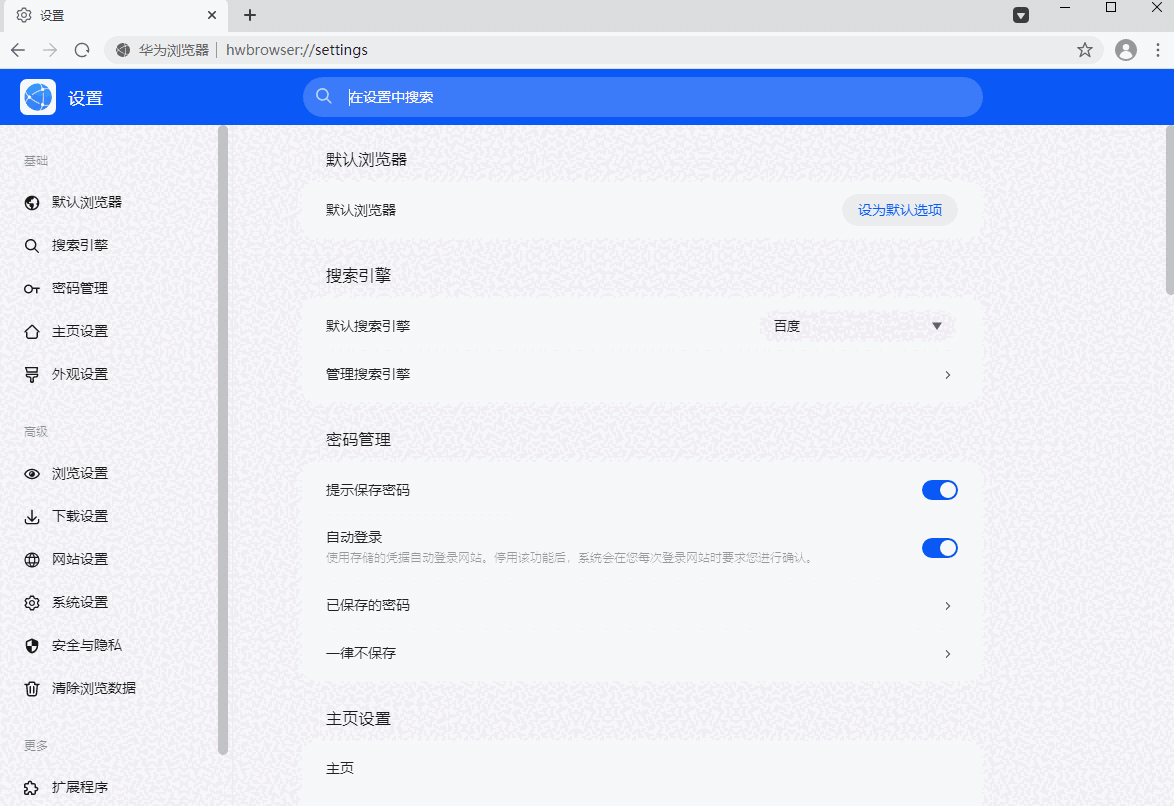Select the 搜索引擎 sidebar icon
Screen dimensions: 1174x806
[x=33, y=245]
